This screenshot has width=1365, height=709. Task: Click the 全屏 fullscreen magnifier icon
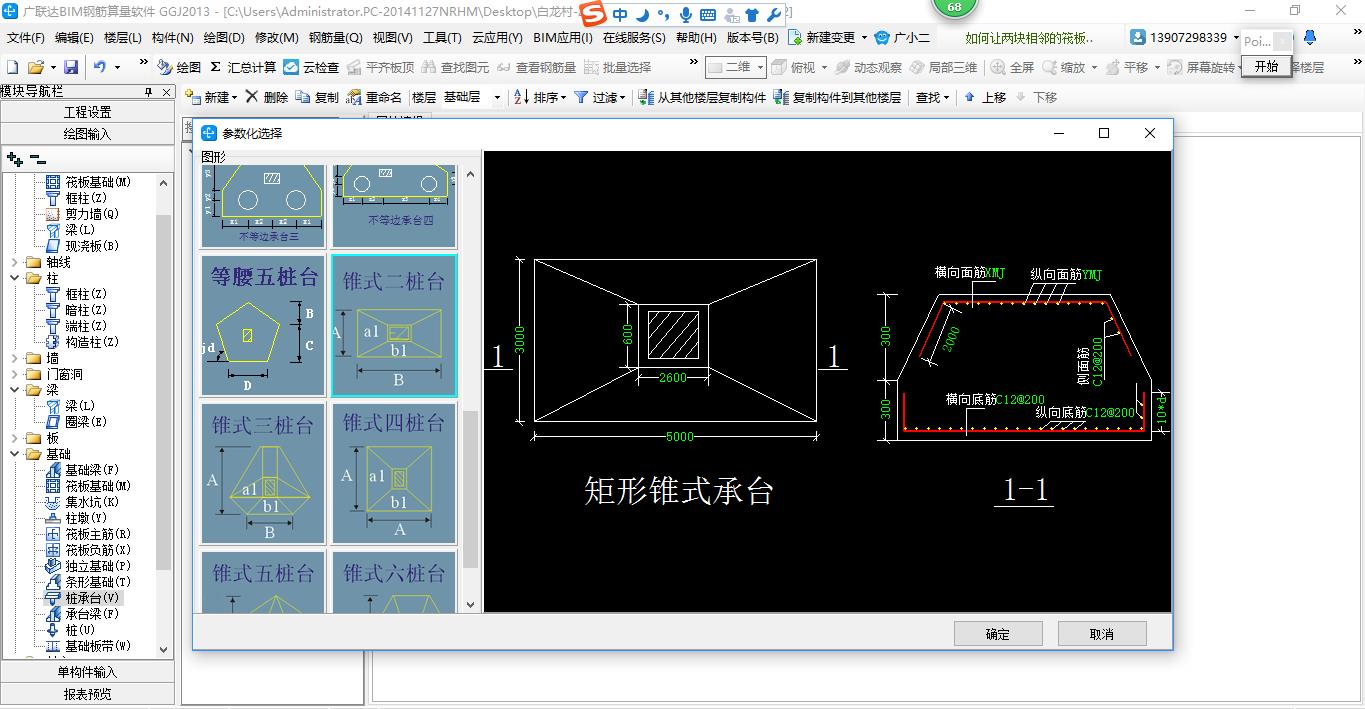tap(998, 67)
